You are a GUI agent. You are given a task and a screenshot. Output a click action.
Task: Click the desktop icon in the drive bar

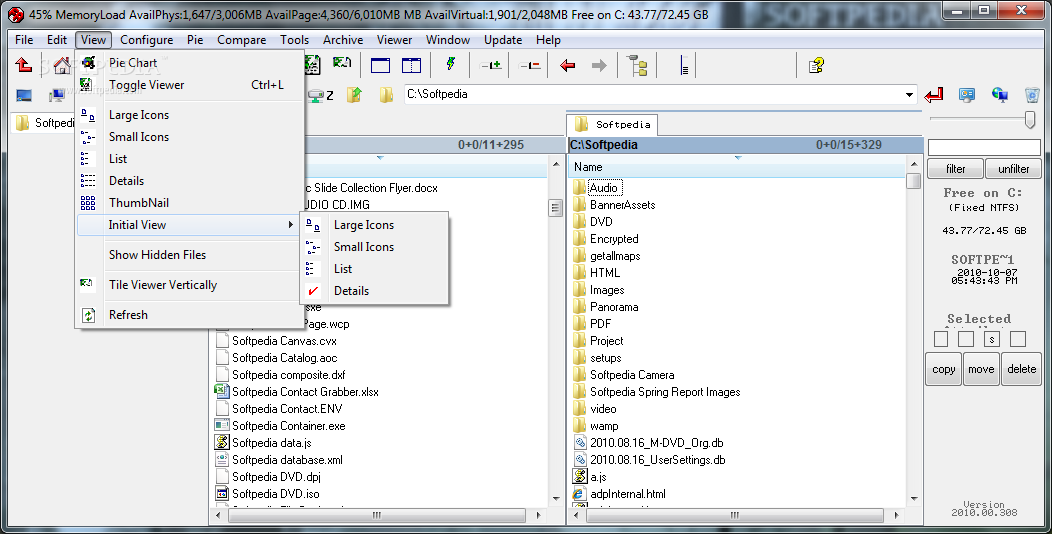tap(24, 95)
